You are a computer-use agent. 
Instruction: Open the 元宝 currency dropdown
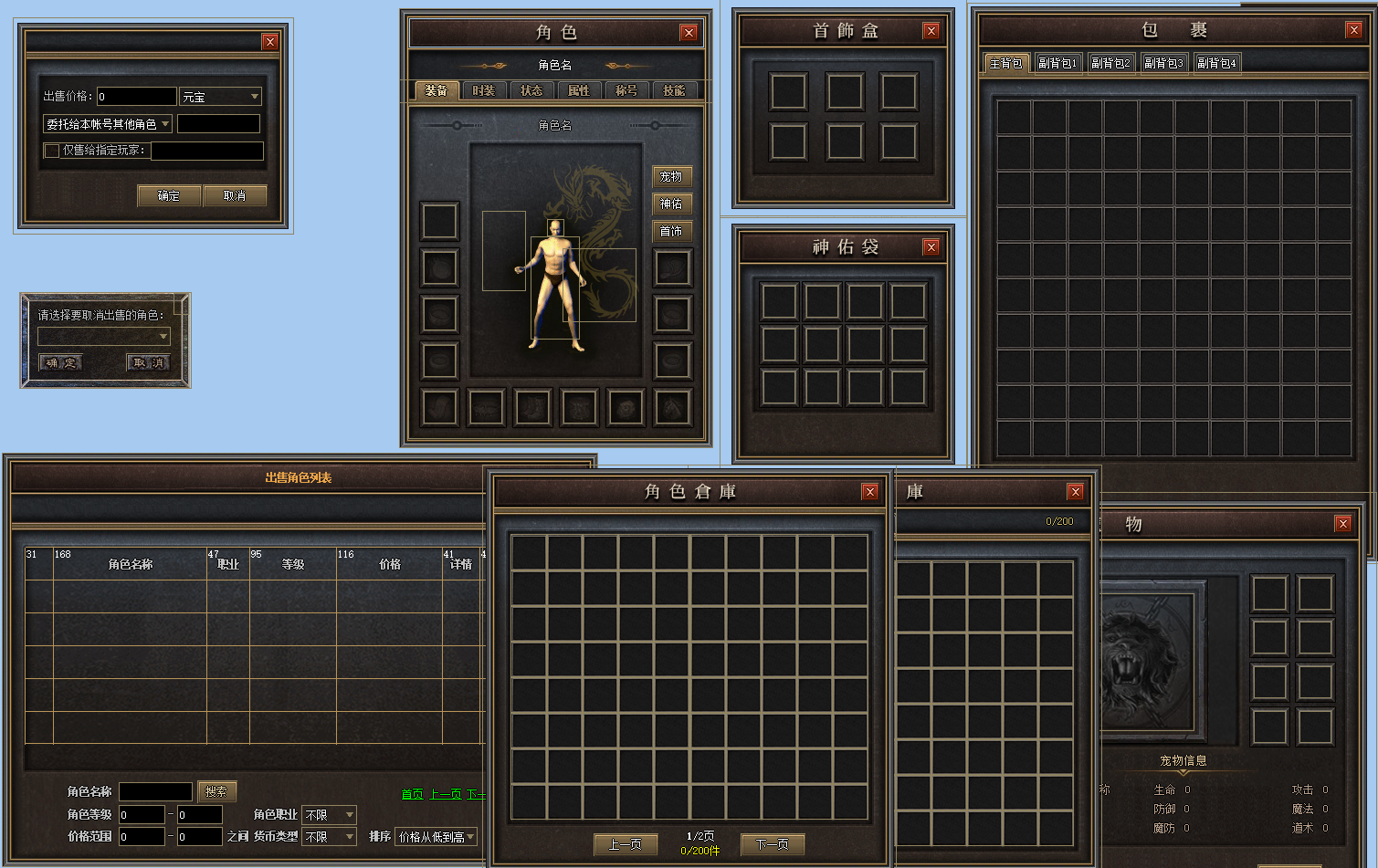click(220, 97)
